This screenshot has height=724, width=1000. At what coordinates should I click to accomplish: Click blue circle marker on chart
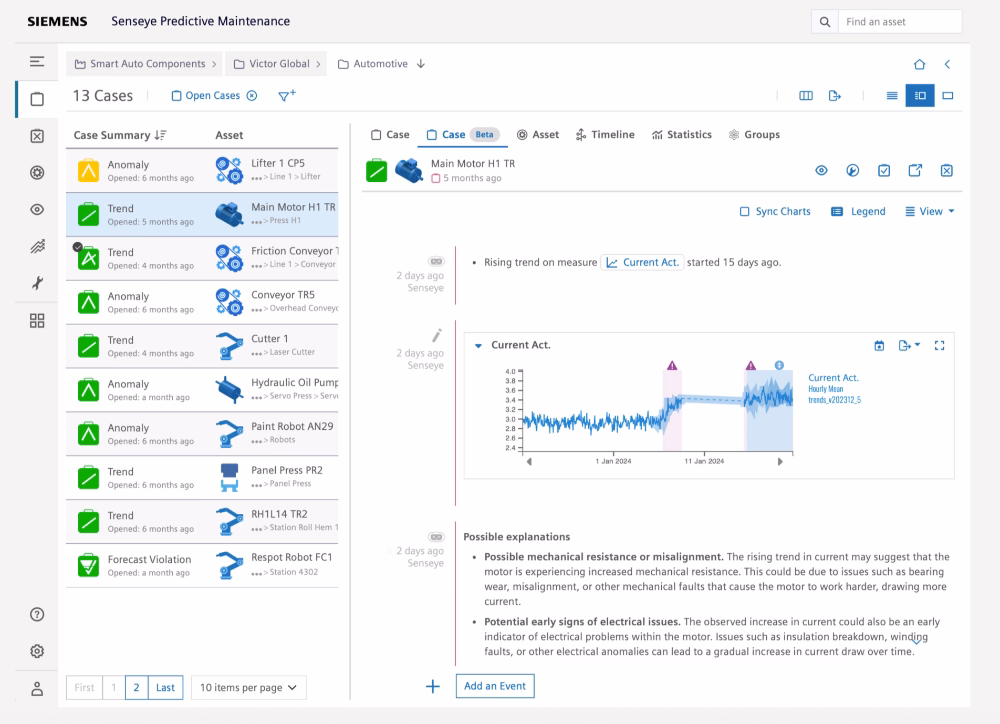[779, 366]
